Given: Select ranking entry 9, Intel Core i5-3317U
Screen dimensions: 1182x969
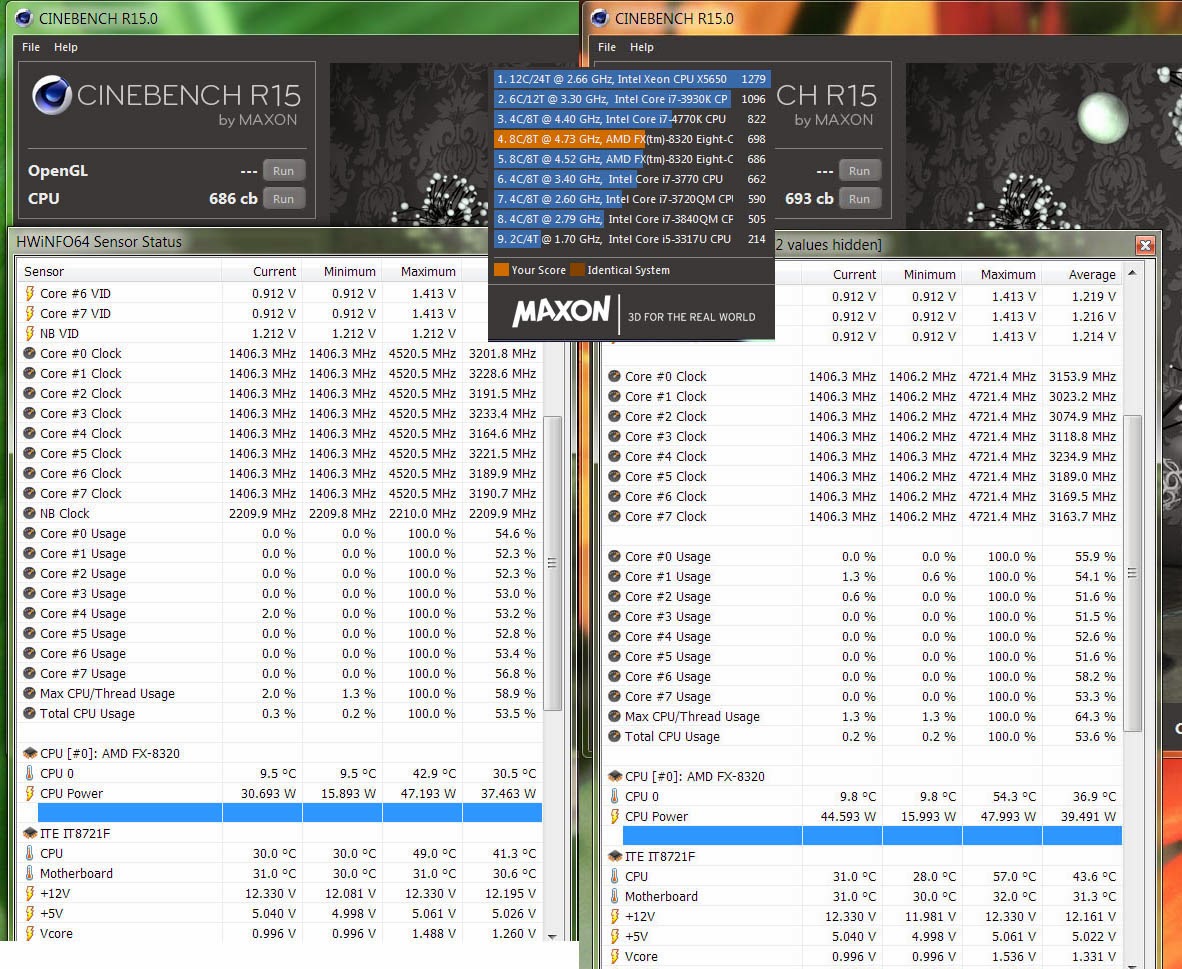Looking at the screenshot, I should [632, 239].
